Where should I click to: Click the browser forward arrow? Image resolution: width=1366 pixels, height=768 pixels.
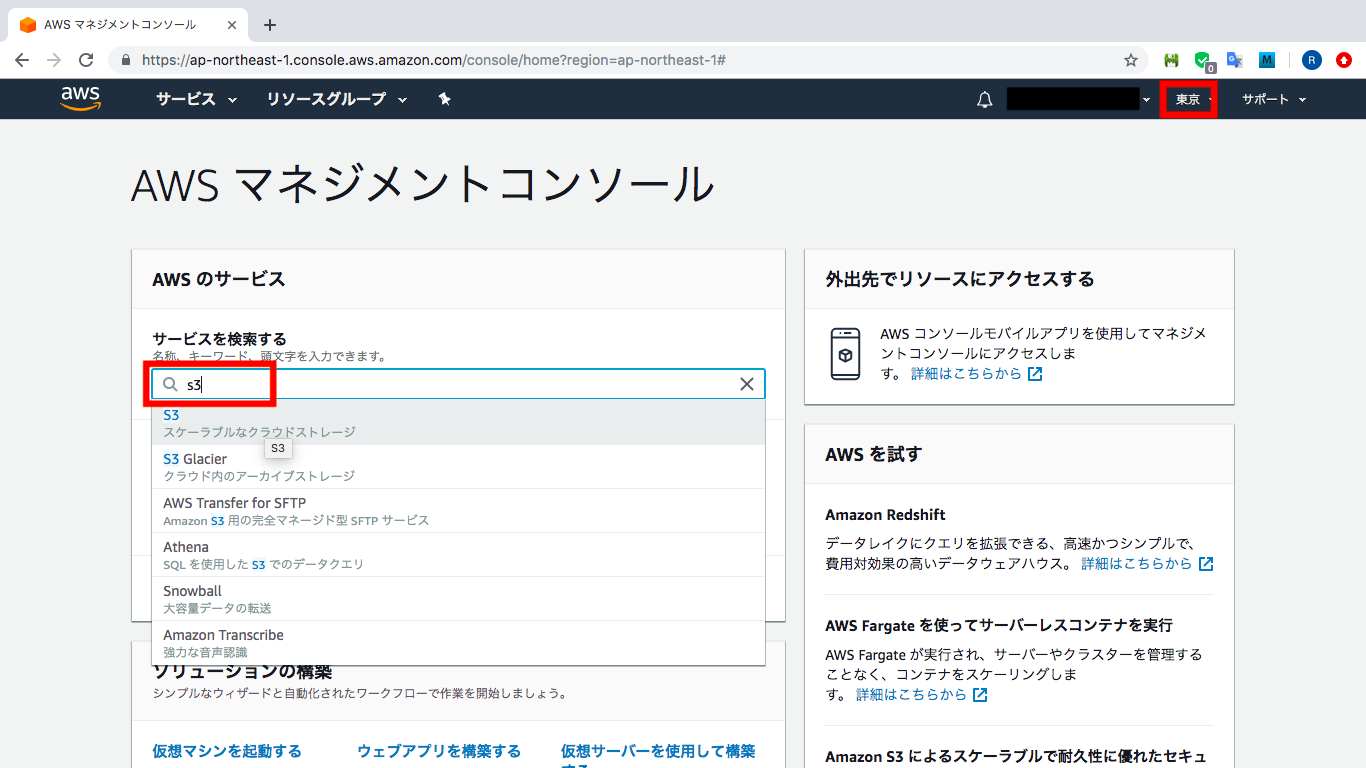pyautogui.click(x=54, y=60)
